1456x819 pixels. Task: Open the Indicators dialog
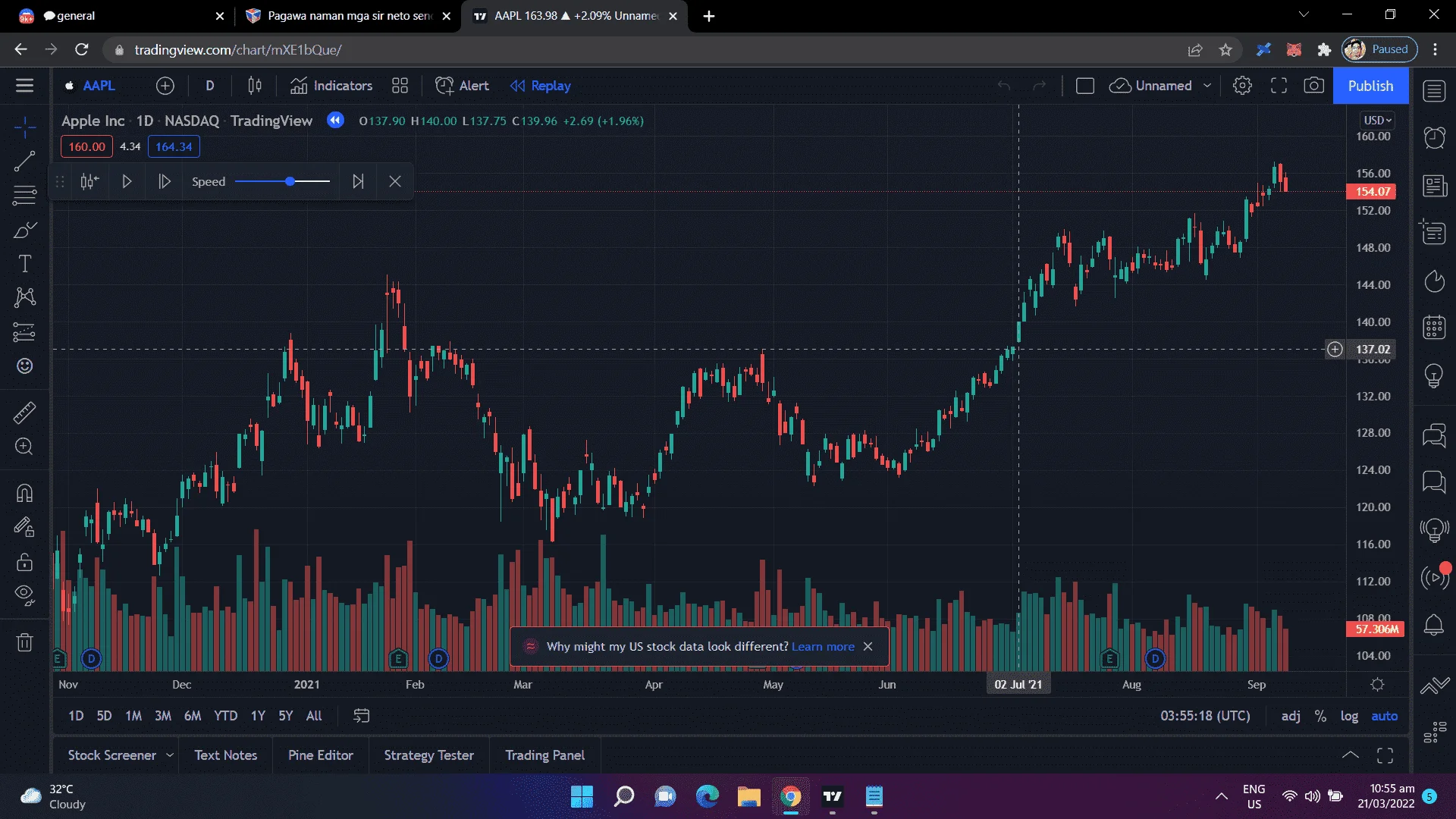tap(331, 86)
